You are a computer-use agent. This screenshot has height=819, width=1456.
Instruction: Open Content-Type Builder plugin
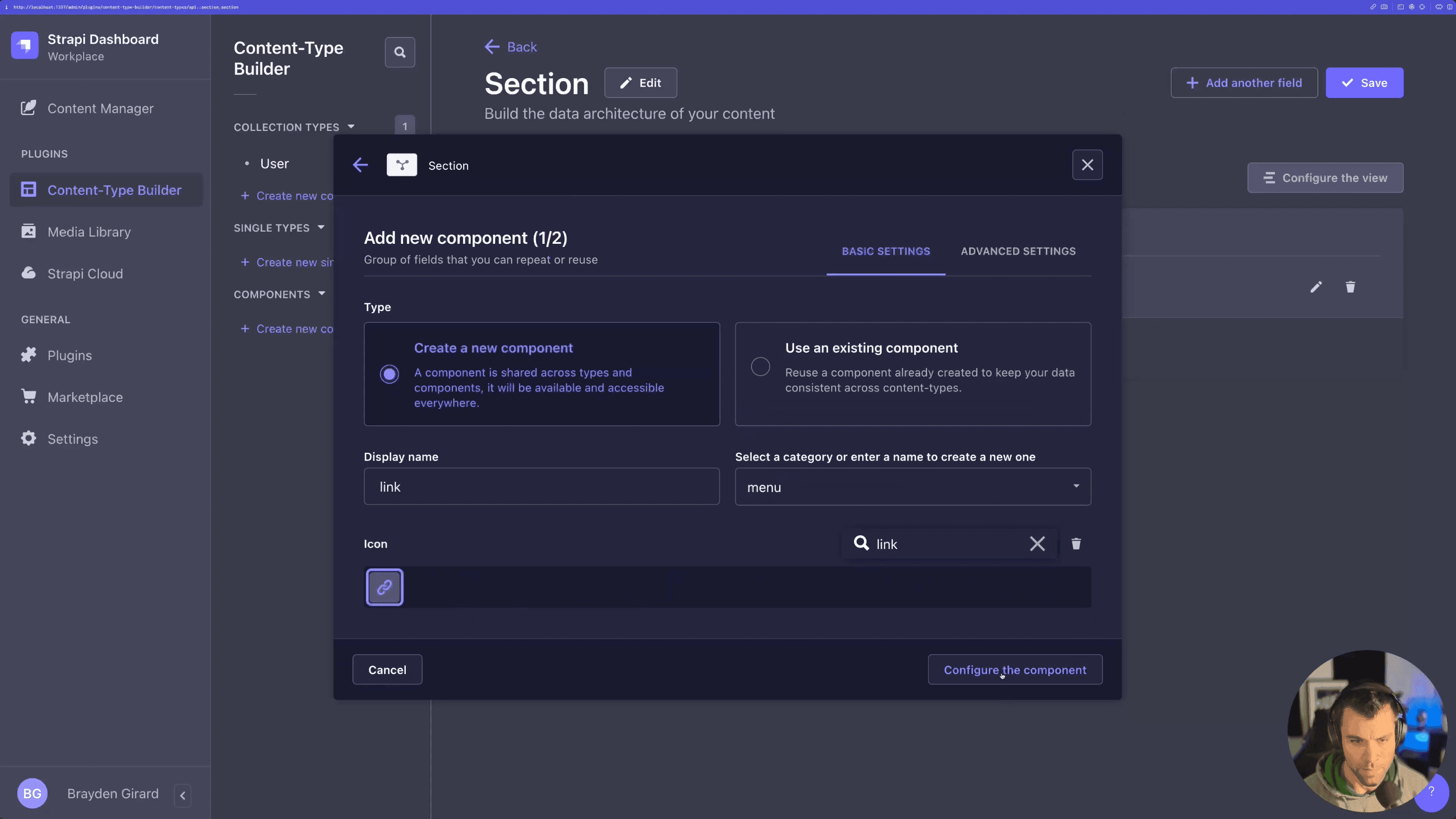(x=106, y=190)
